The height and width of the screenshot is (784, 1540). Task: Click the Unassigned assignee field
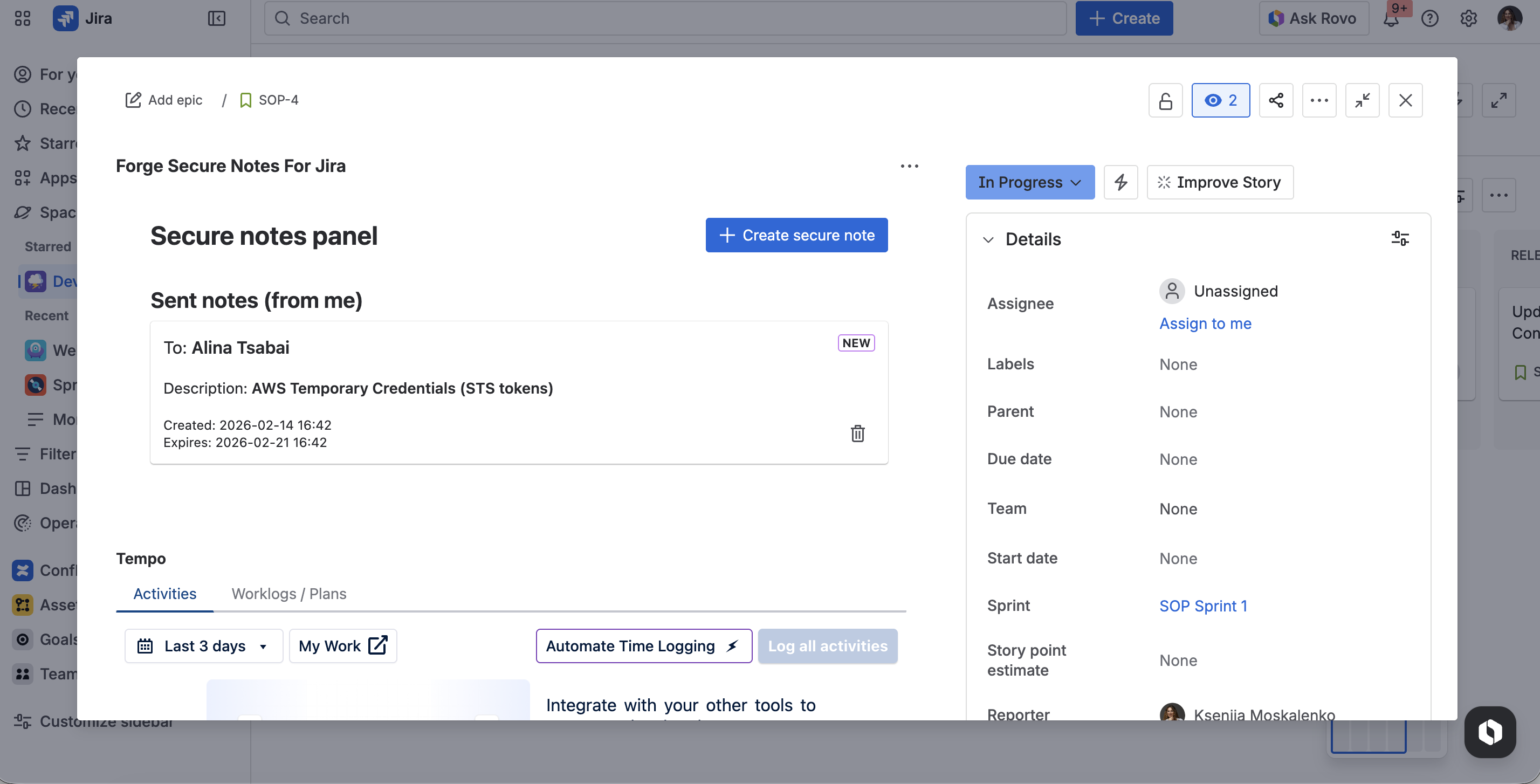(1219, 291)
